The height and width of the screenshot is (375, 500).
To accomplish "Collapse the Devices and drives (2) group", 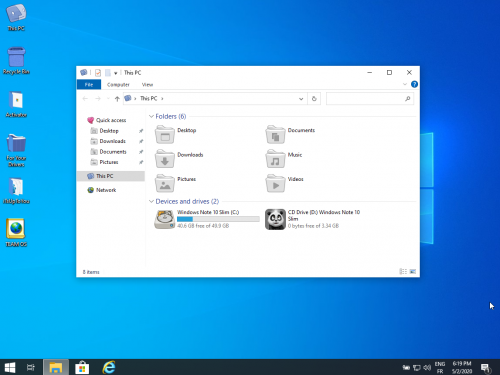I will pyautogui.click(x=151, y=201).
